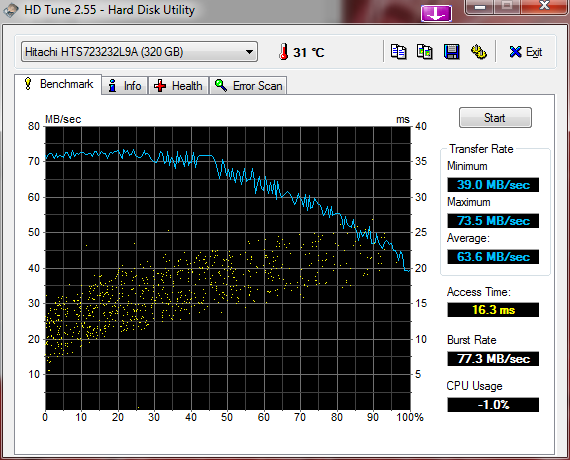Click the CPU Usage label

click(474, 386)
